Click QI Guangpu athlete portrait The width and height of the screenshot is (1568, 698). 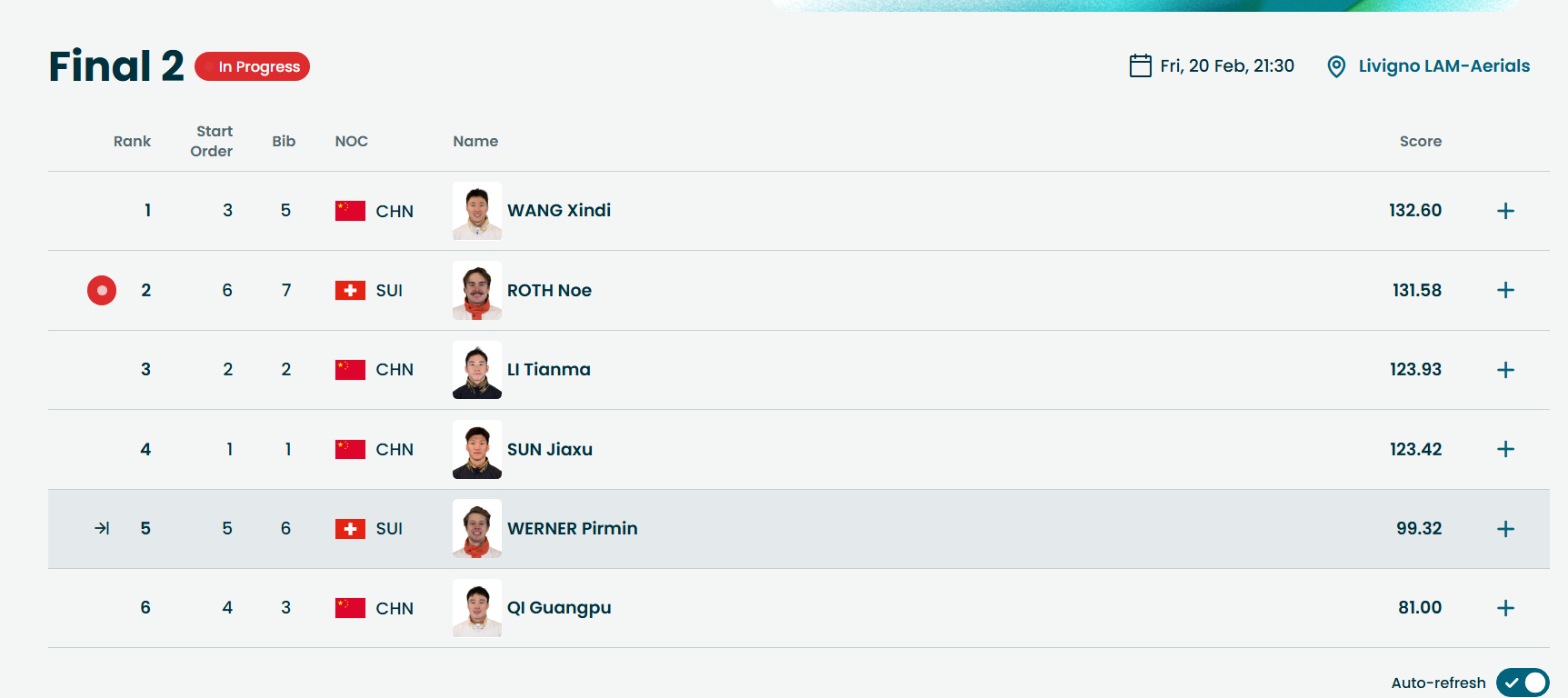[x=477, y=608]
